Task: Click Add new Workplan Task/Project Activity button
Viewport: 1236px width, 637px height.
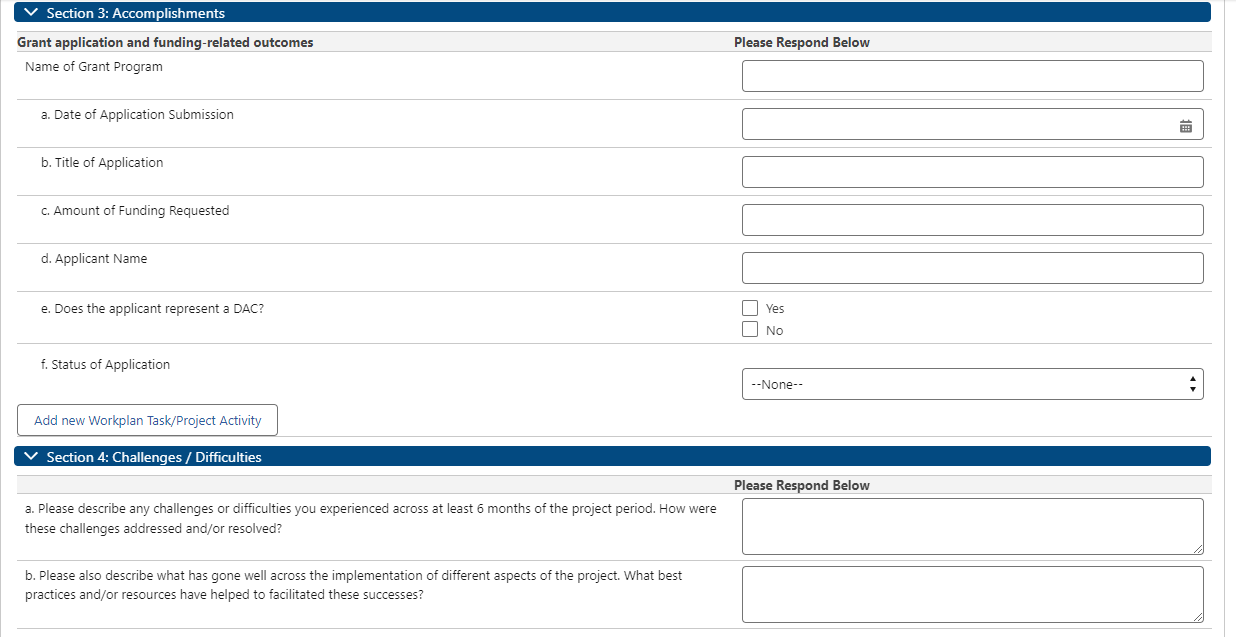Action: [147, 420]
